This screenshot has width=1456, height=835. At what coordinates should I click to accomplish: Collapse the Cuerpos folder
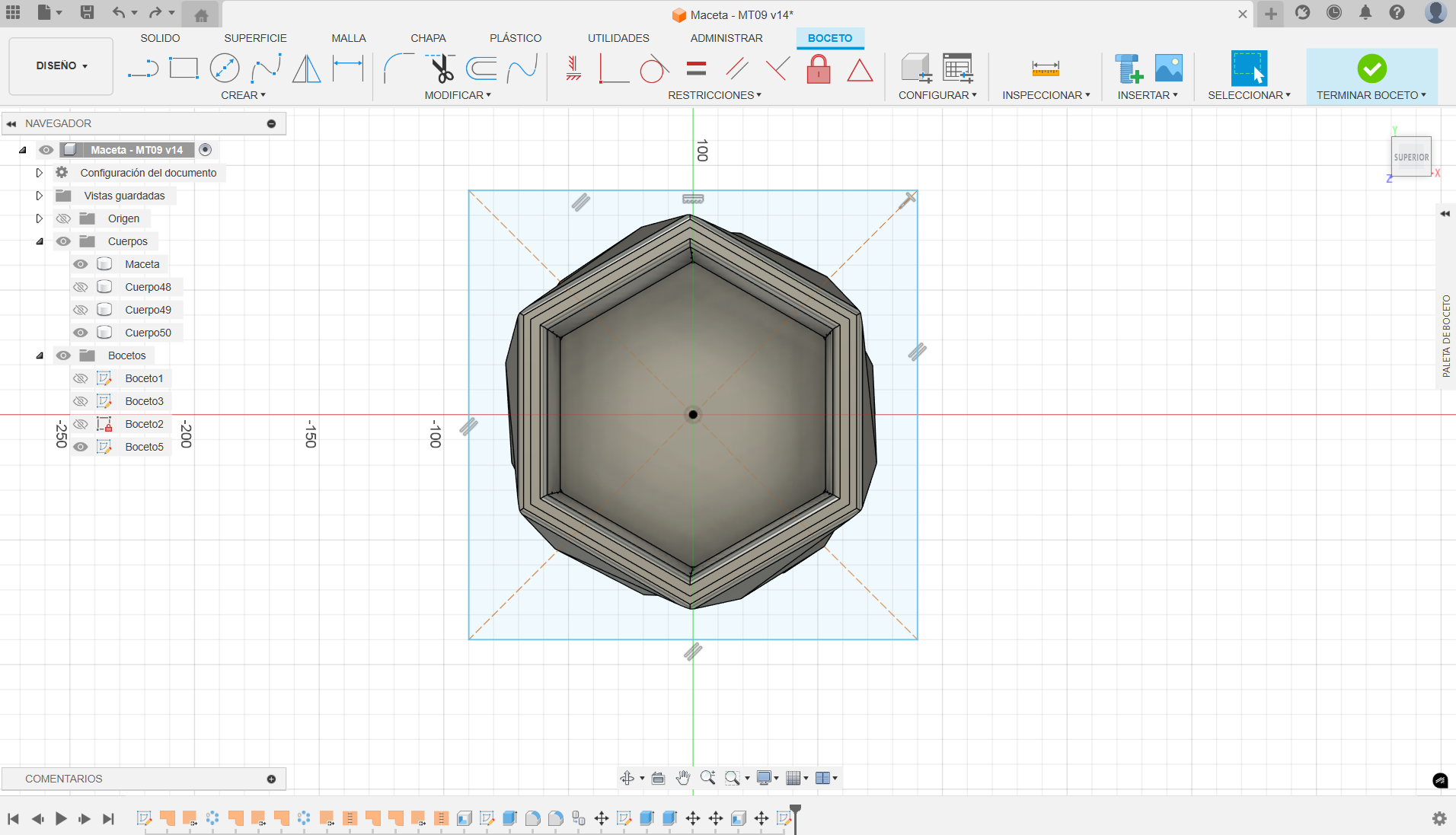[40, 241]
